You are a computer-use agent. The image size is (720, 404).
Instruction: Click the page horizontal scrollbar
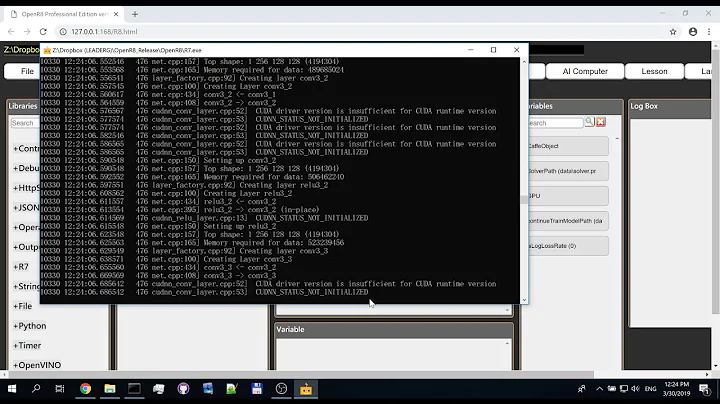[x=301, y=375]
